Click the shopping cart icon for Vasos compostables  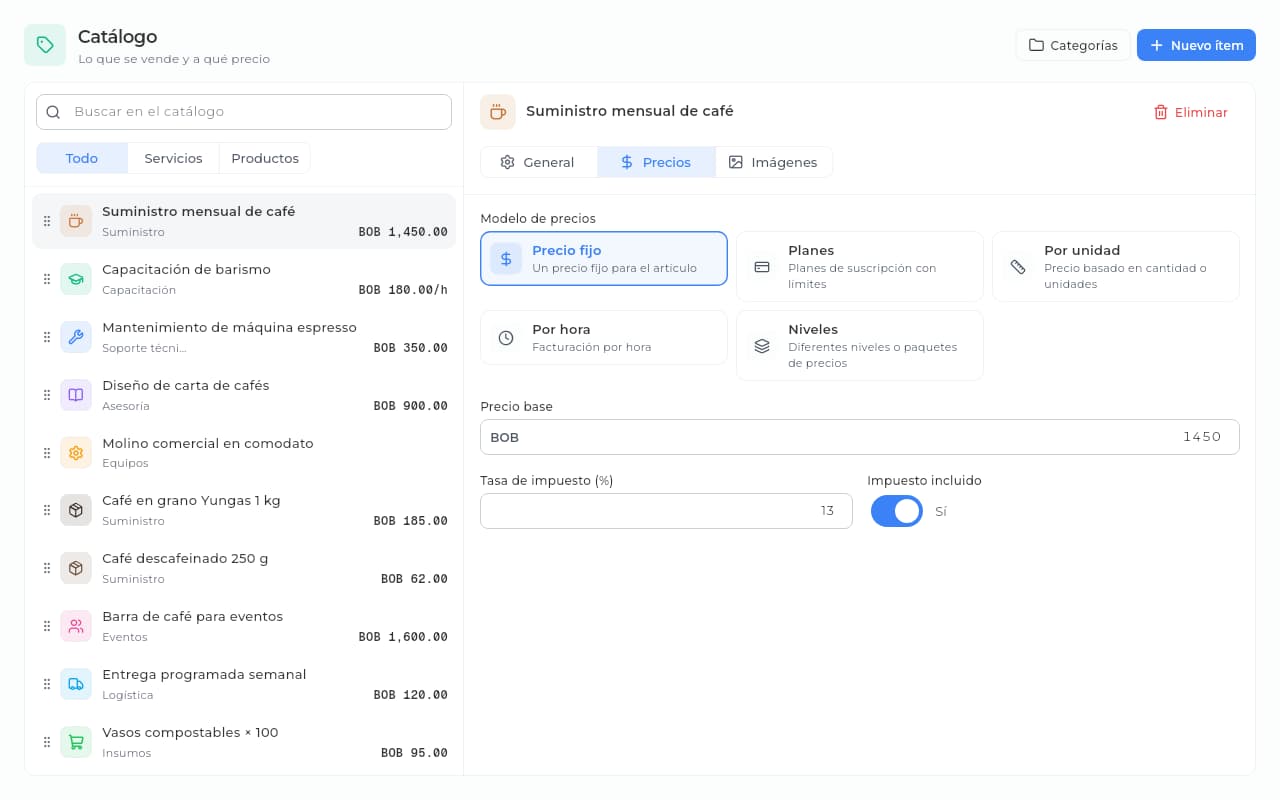click(x=76, y=742)
